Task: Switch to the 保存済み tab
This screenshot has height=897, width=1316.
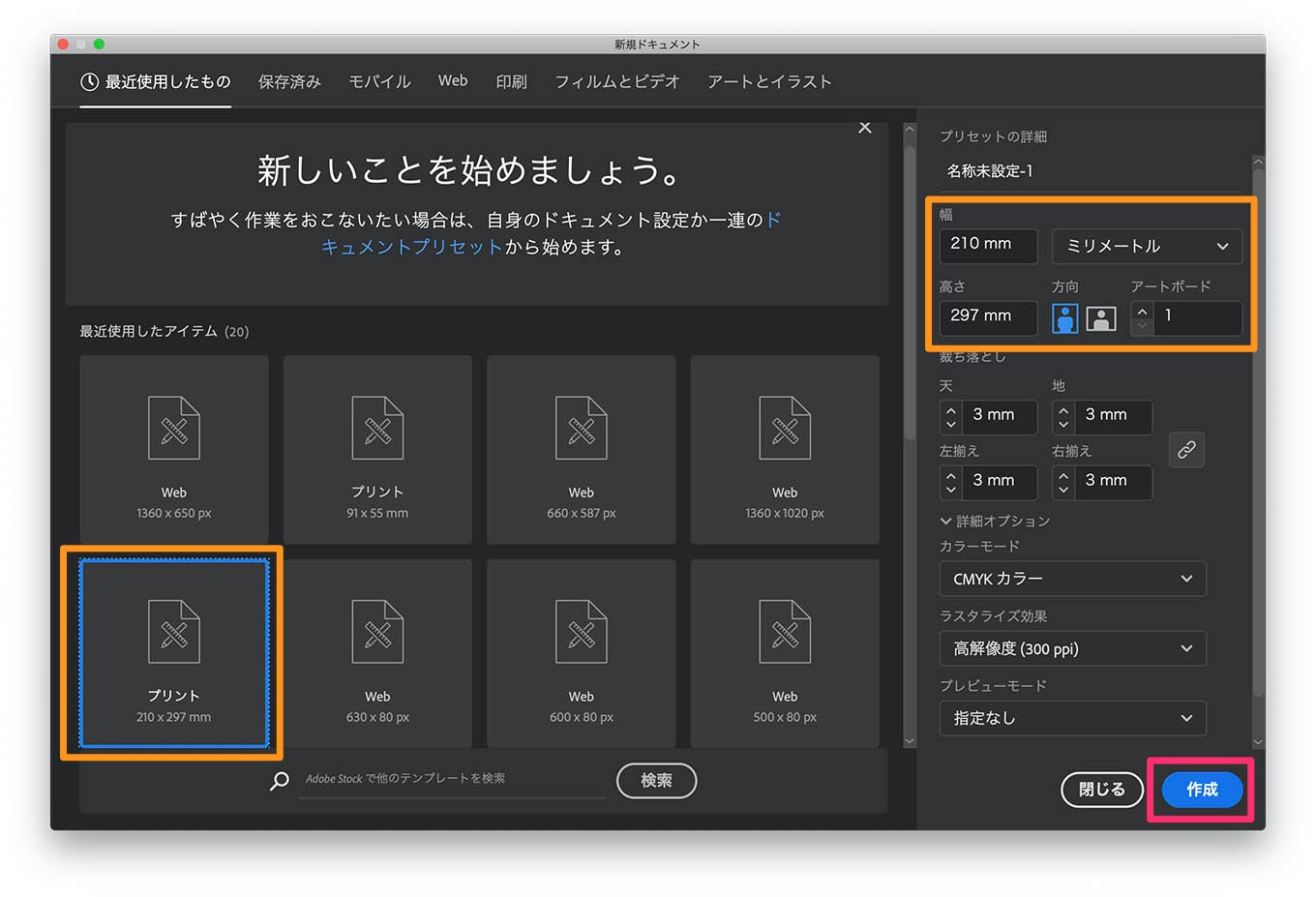Action: pyautogui.click(x=289, y=82)
